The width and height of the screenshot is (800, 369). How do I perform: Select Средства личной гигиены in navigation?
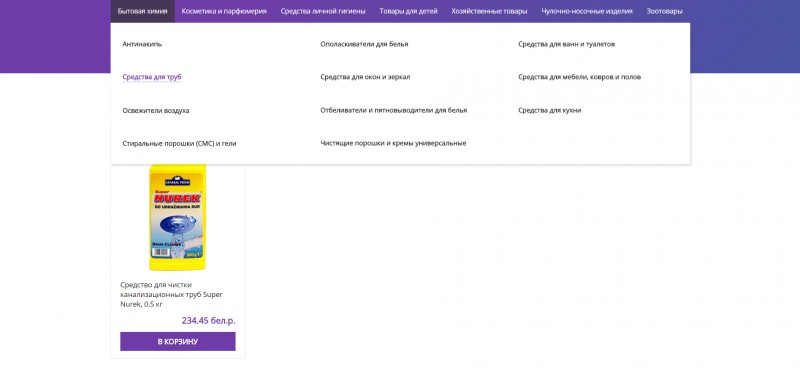(323, 11)
